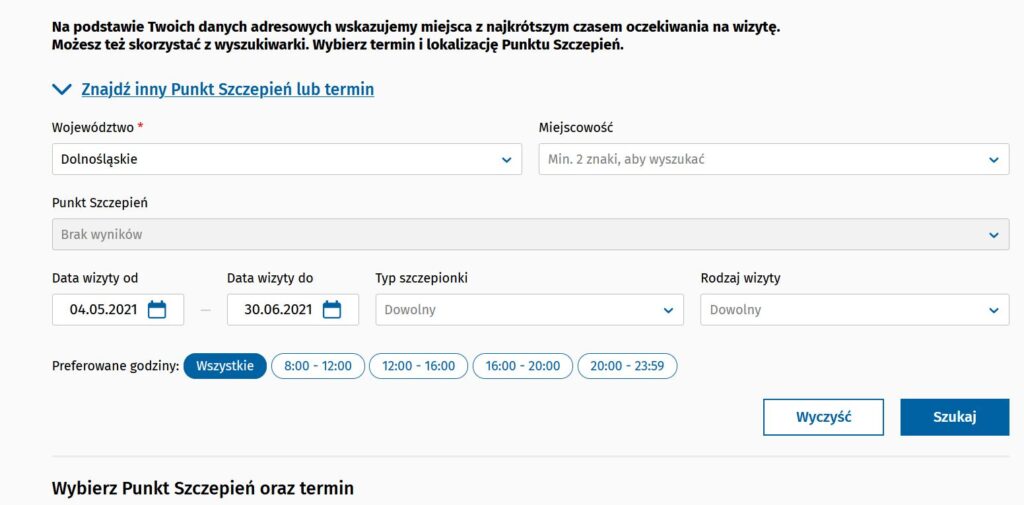Click arrow icon in Punkt Szczepień field
This screenshot has height=505, width=1024.
(x=994, y=235)
